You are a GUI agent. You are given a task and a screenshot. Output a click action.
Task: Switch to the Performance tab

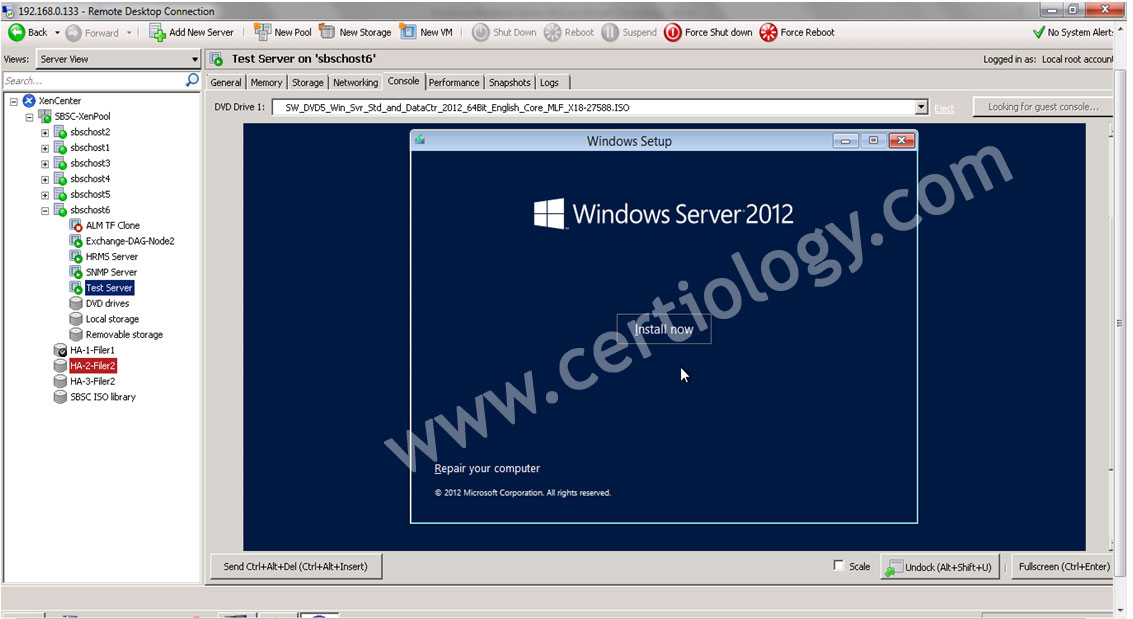(x=454, y=82)
